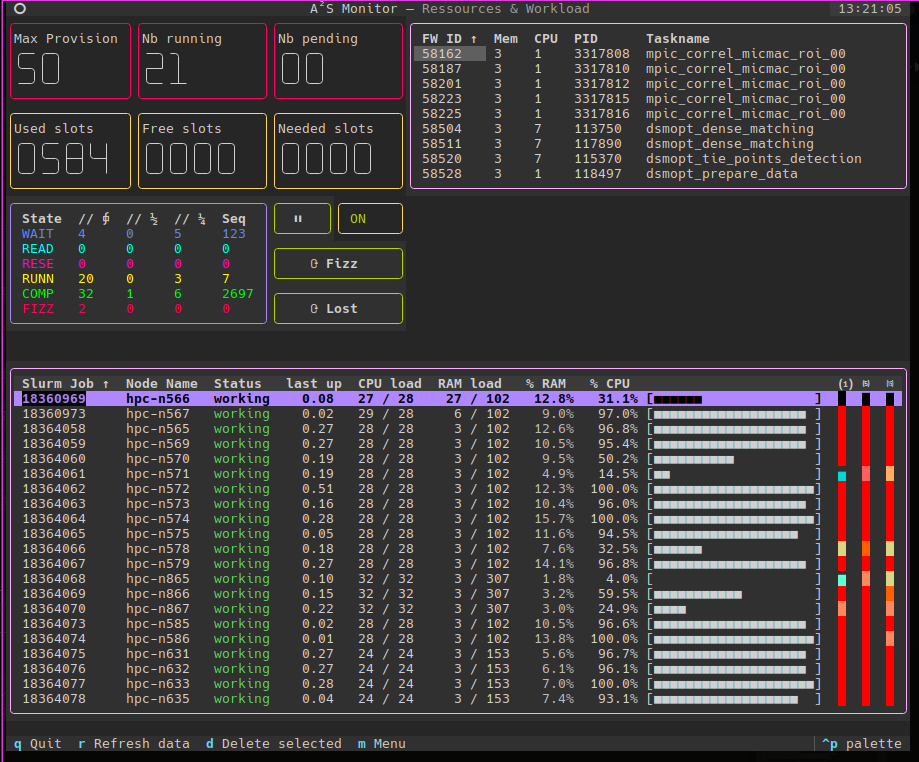The image size is (919, 762).
Task: Click the (r) column header icon
Action: pyautogui.click(x=888, y=383)
